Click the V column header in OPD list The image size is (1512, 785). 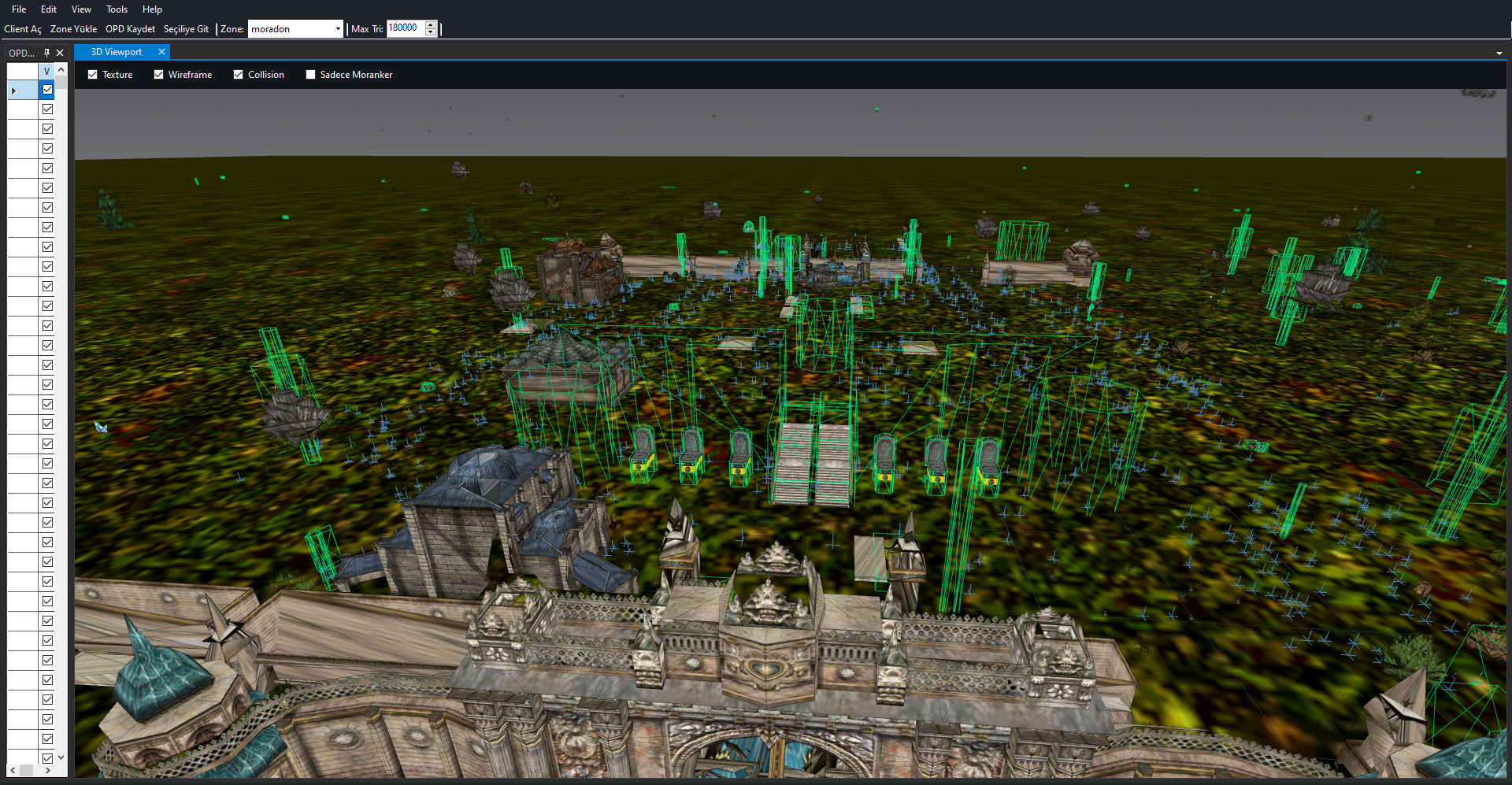47,71
